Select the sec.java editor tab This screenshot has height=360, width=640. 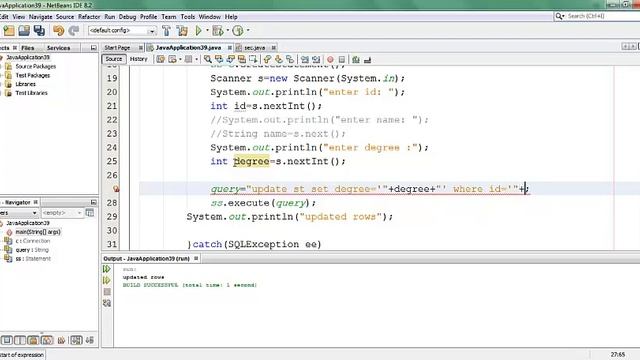click(255, 48)
